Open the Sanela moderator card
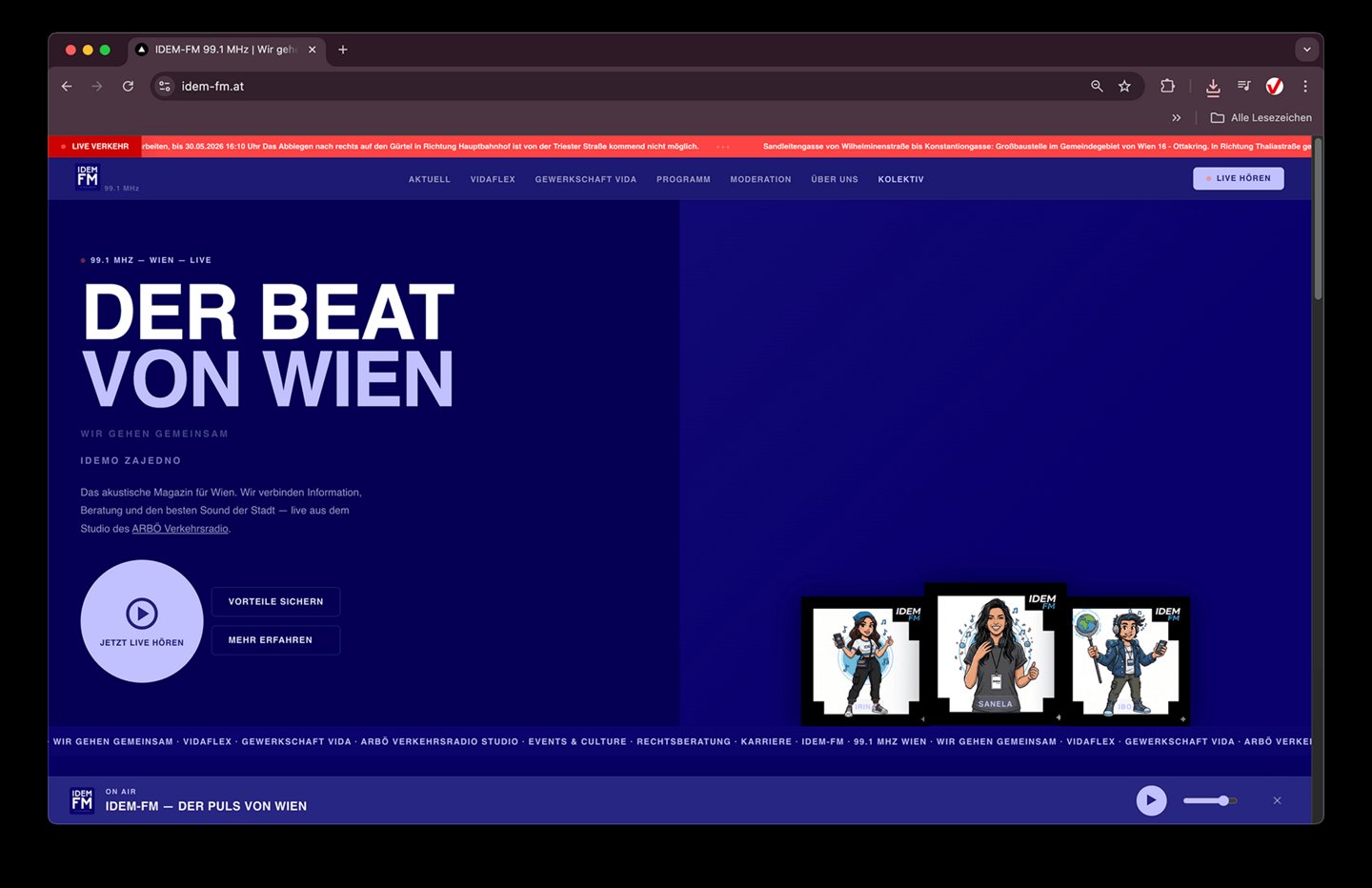This screenshot has height=888, width=1372. (996, 654)
